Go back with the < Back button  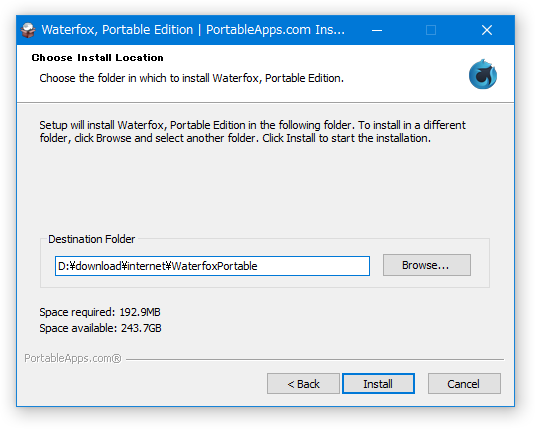[303, 384]
